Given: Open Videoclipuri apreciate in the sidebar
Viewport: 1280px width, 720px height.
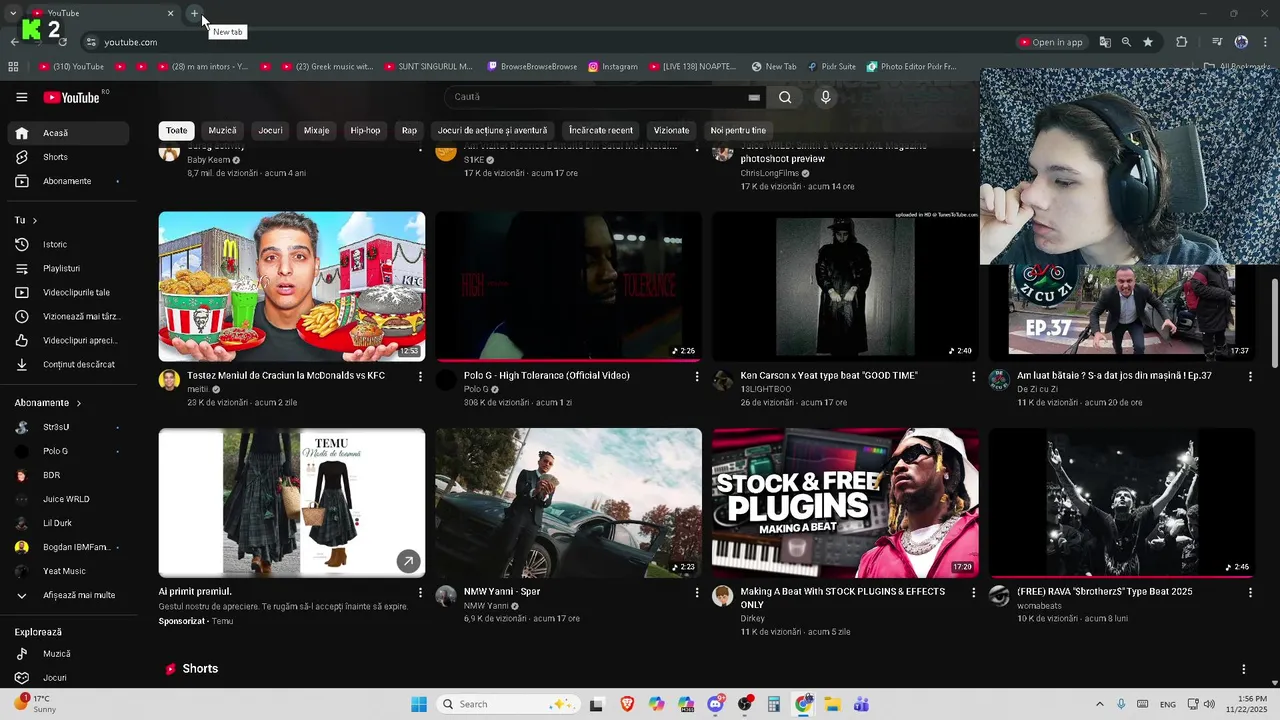Looking at the screenshot, I should click(70, 340).
